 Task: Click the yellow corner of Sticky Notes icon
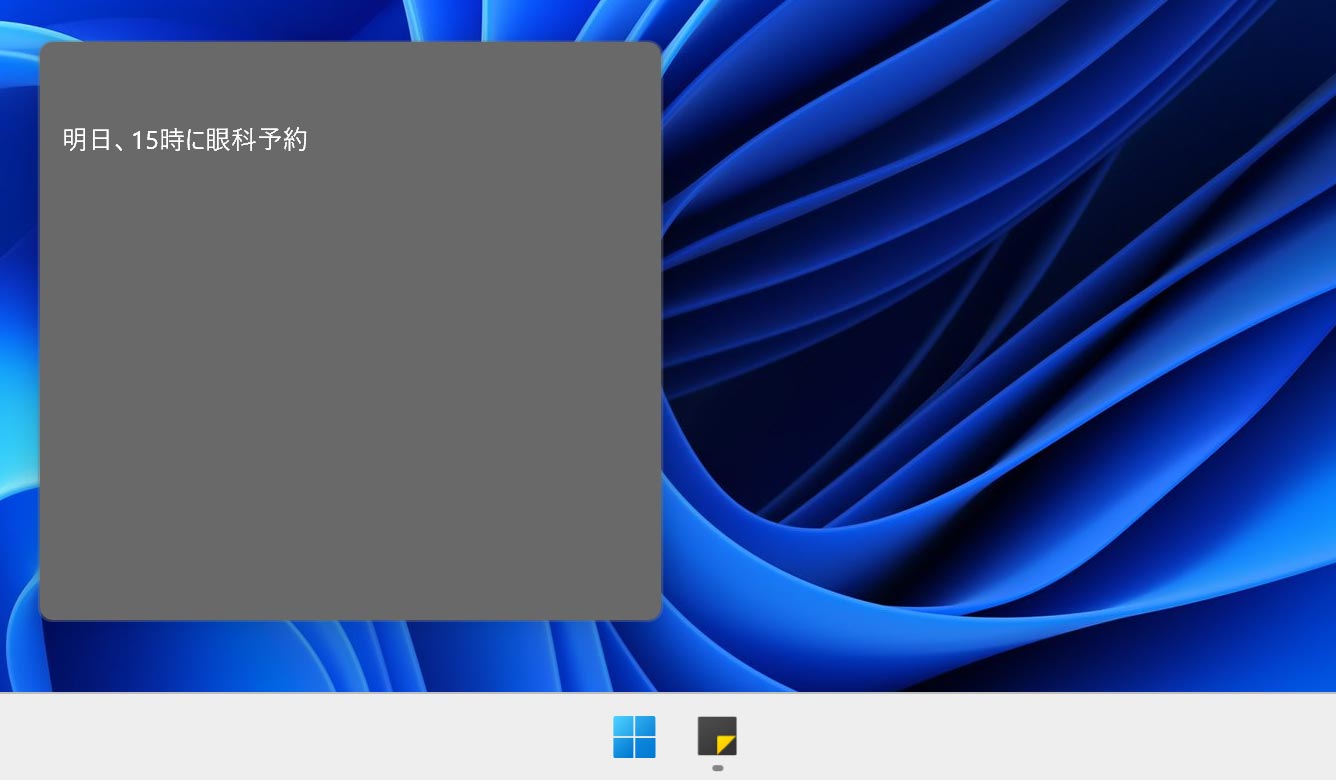pyautogui.click(x=727, y=745)
